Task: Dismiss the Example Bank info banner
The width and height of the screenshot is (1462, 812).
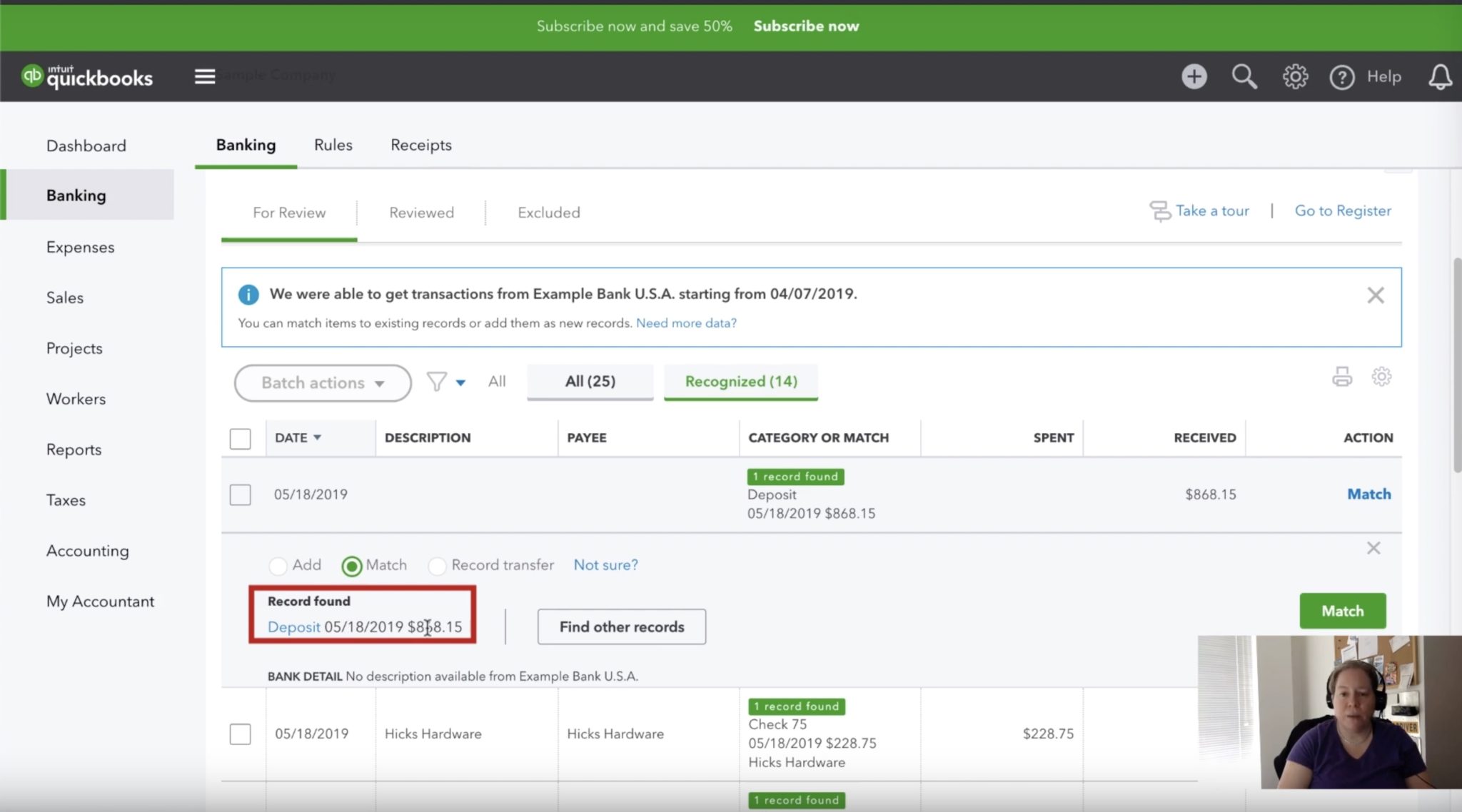Action: pyautogui.click(x=1375, y=295)
